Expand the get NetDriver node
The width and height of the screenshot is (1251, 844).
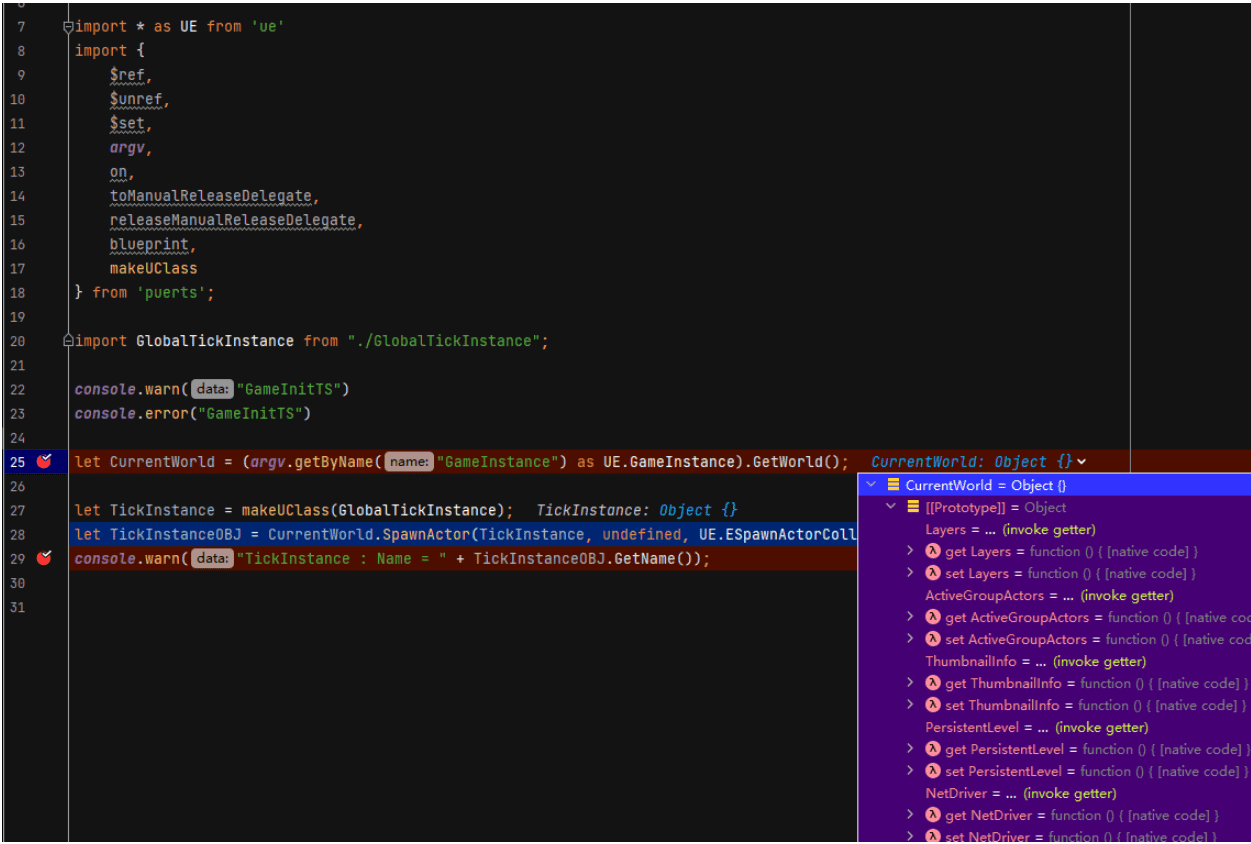[x=910, y=815]
